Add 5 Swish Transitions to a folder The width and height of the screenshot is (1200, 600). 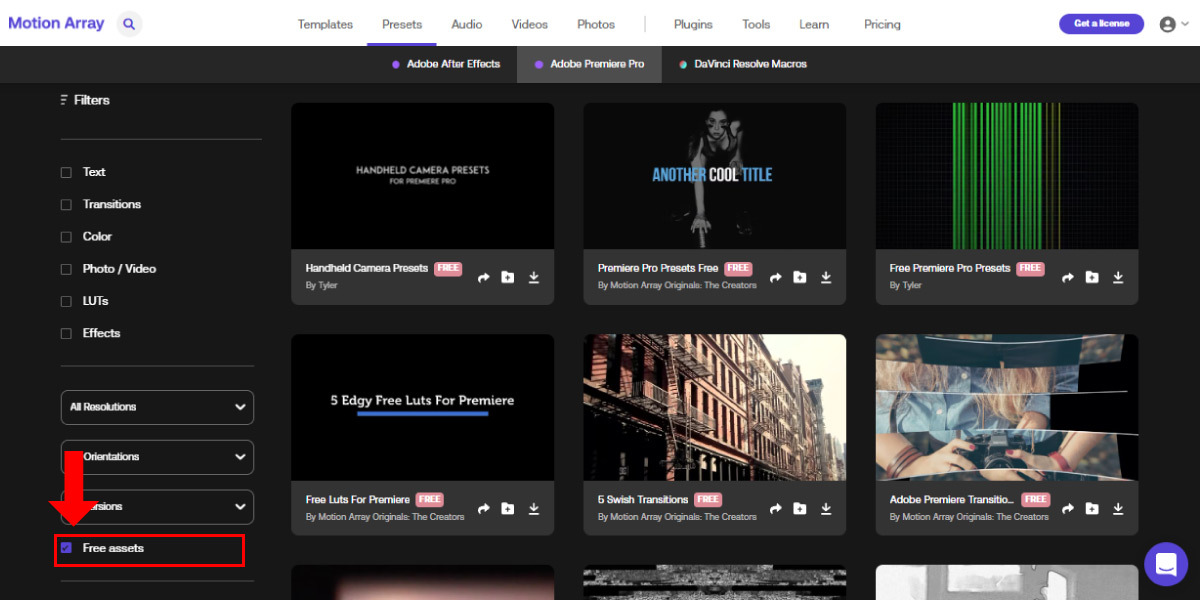[x=800, y=508]
